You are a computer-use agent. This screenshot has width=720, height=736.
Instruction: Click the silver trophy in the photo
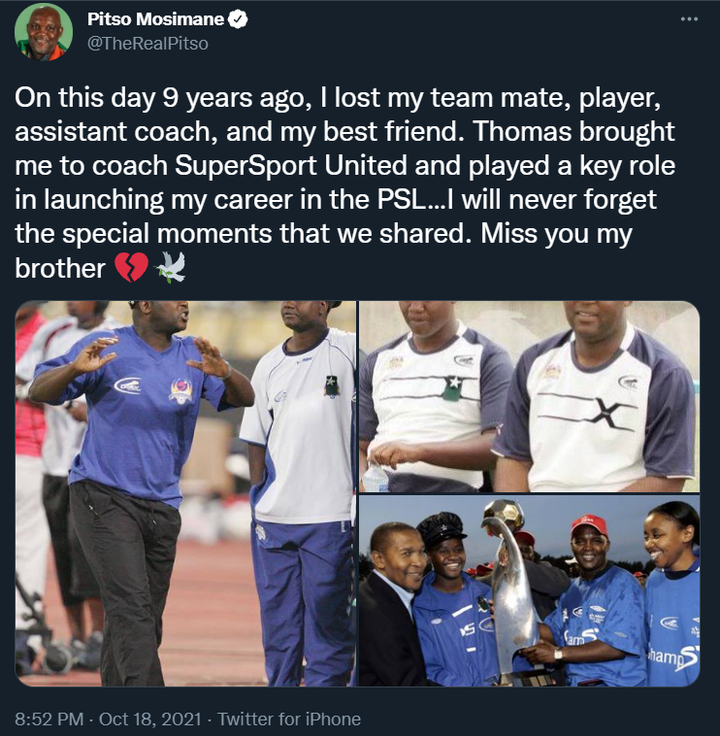coord(512,587)
